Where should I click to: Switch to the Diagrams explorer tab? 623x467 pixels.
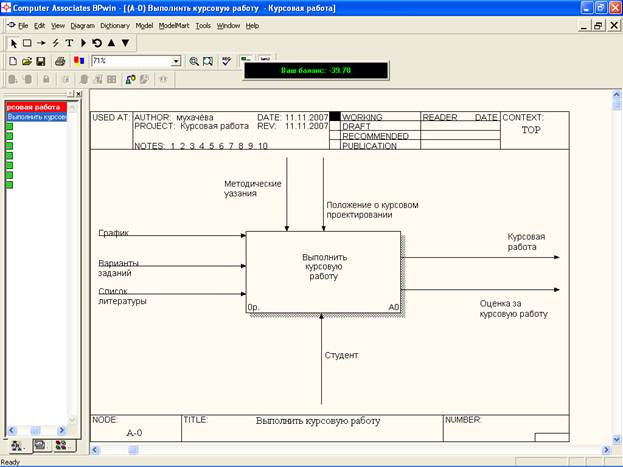click(40, 446)
